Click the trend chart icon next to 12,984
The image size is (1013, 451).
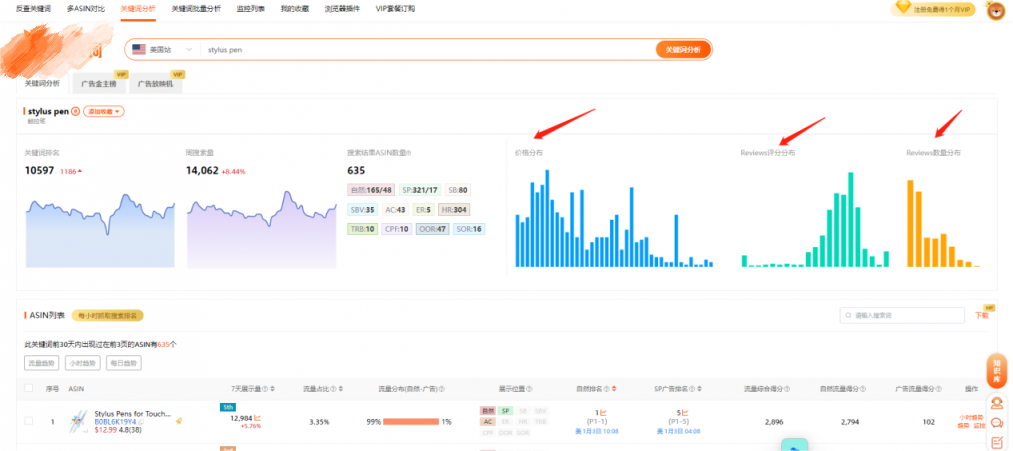point(257,417)
